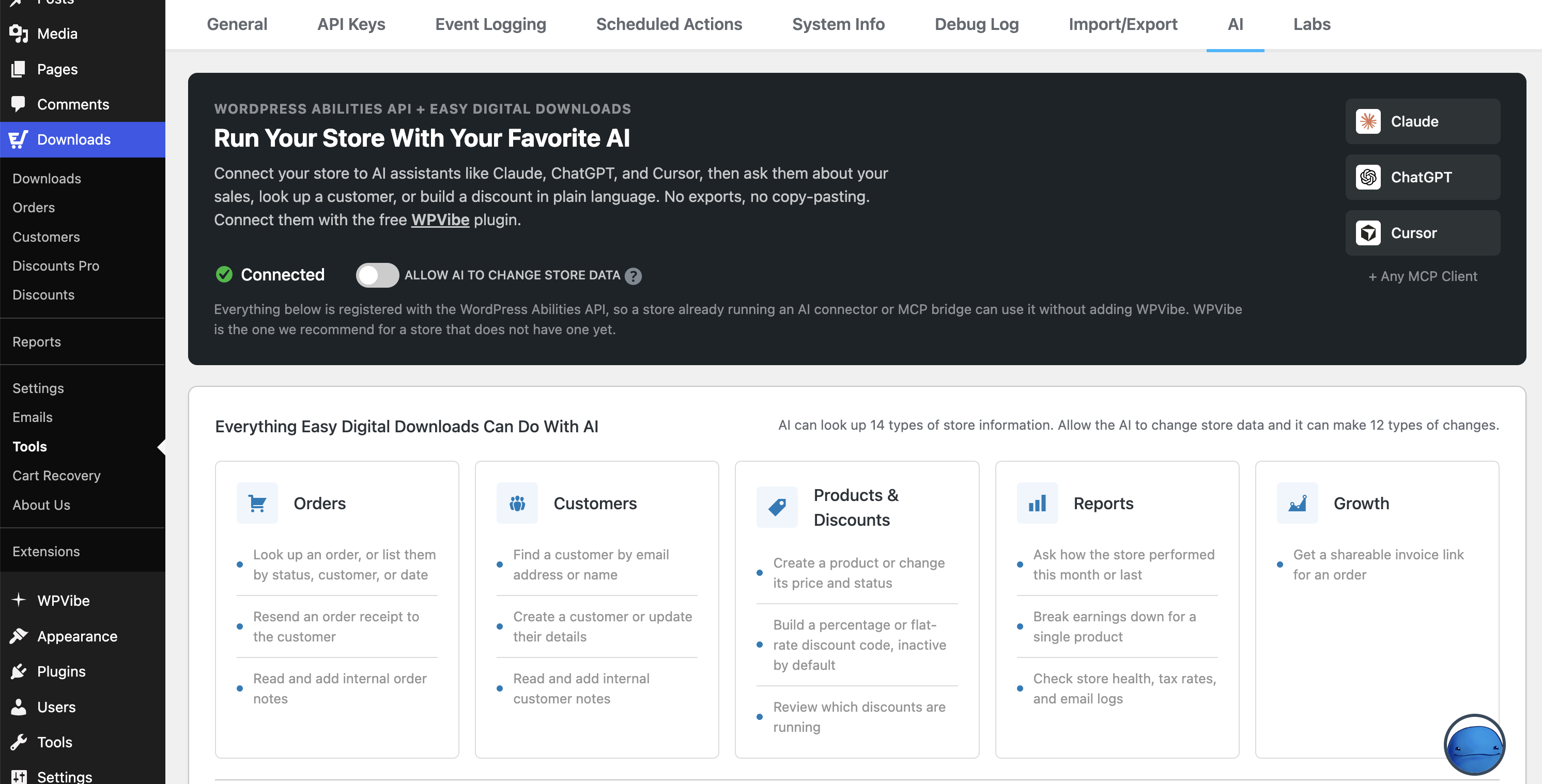Click the Claude logo icon

1368,121
